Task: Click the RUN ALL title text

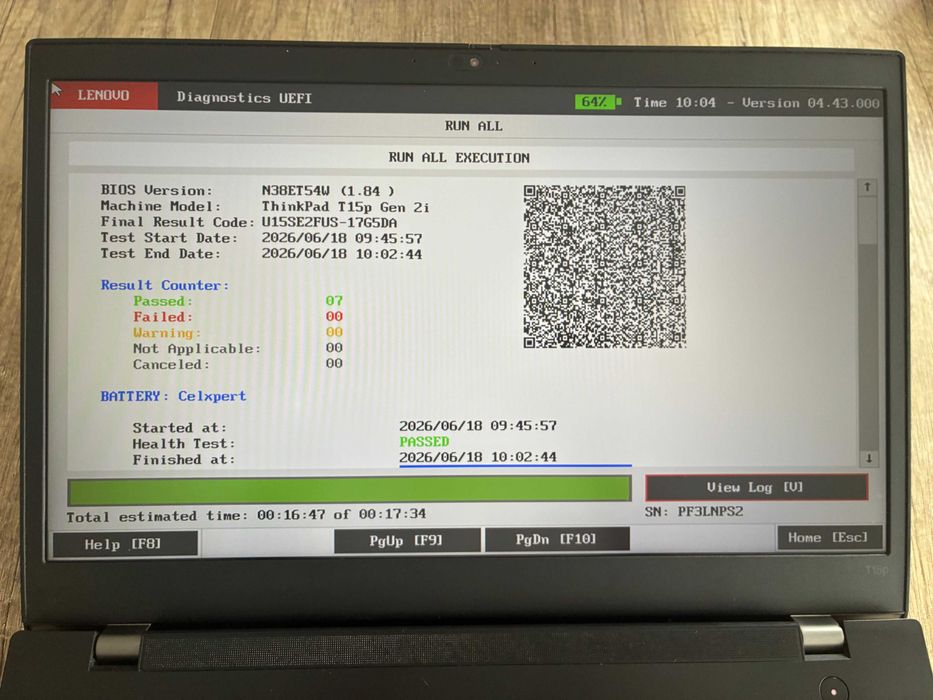Action: point(474,126)
